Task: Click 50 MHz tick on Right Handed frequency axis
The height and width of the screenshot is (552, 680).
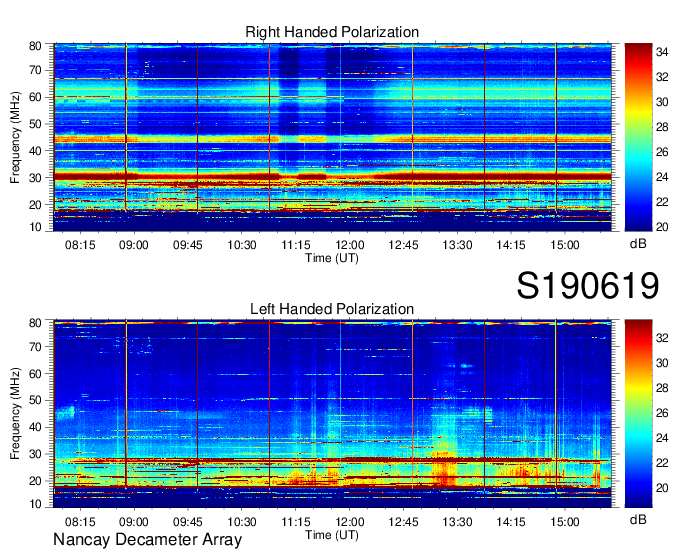Action: coord(35,124)
